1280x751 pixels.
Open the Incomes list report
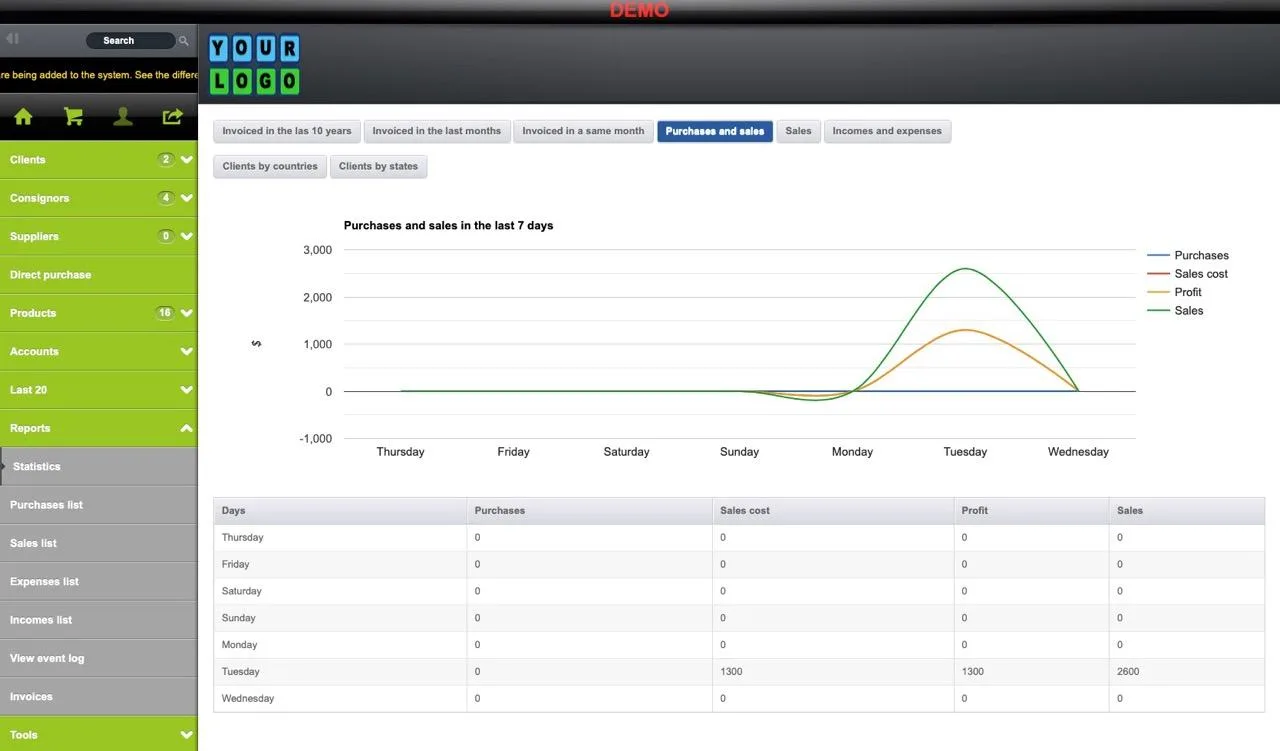tap(98, 620)
